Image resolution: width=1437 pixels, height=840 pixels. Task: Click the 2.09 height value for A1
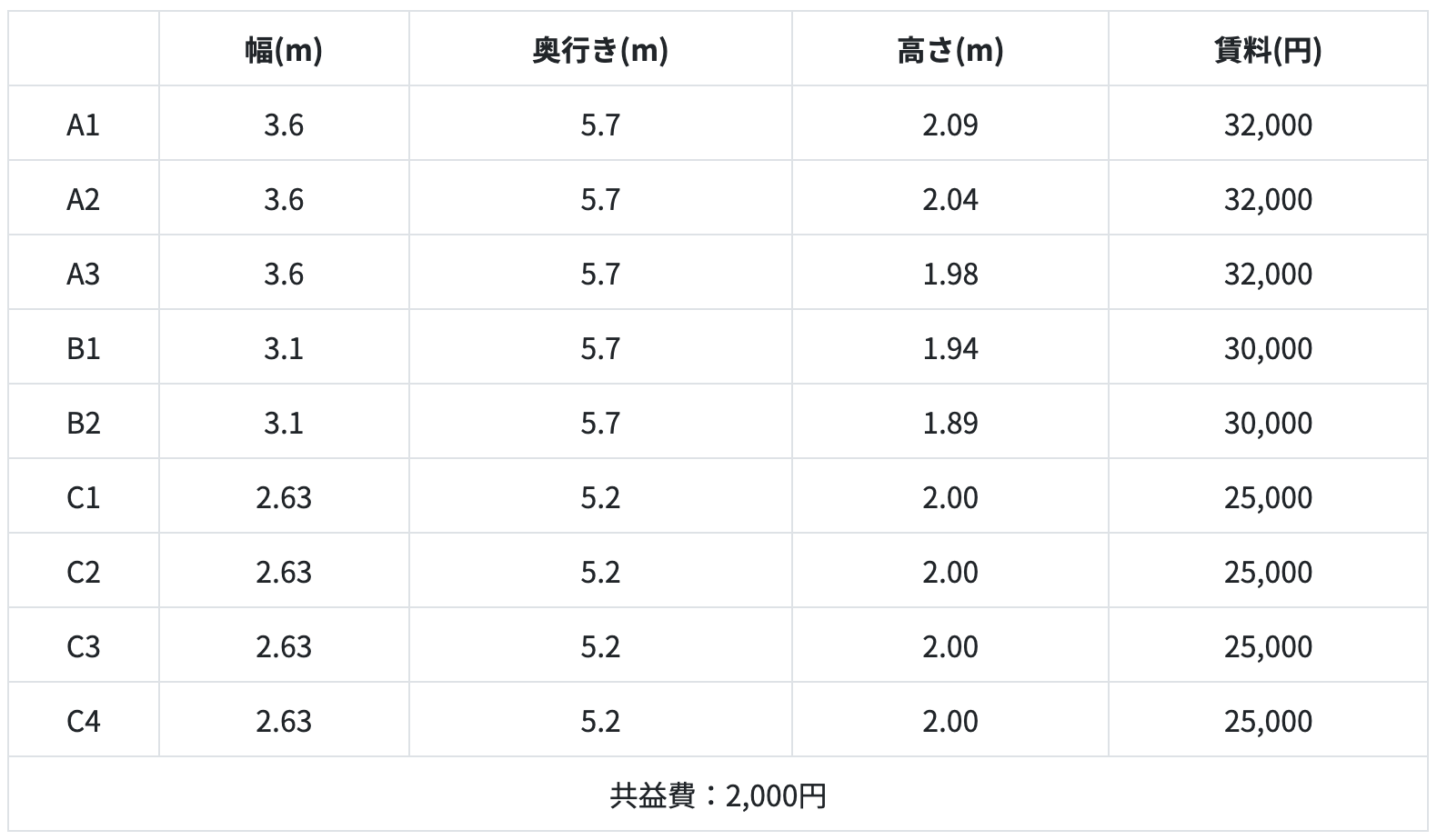click(x=950, y=125)
